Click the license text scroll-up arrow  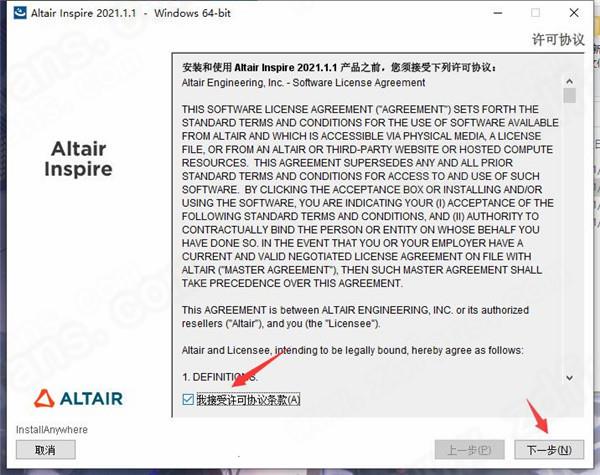569,81
